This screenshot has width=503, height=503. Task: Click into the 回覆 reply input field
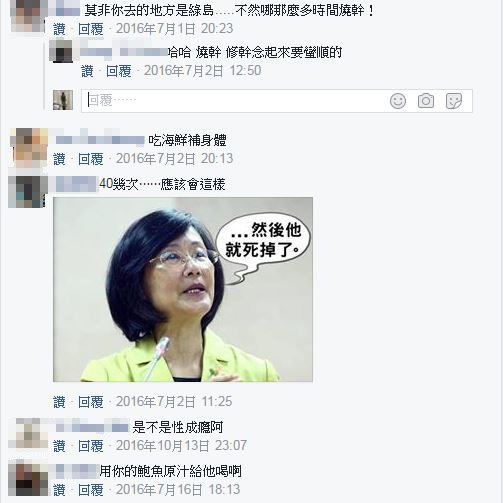coord(233,101)
